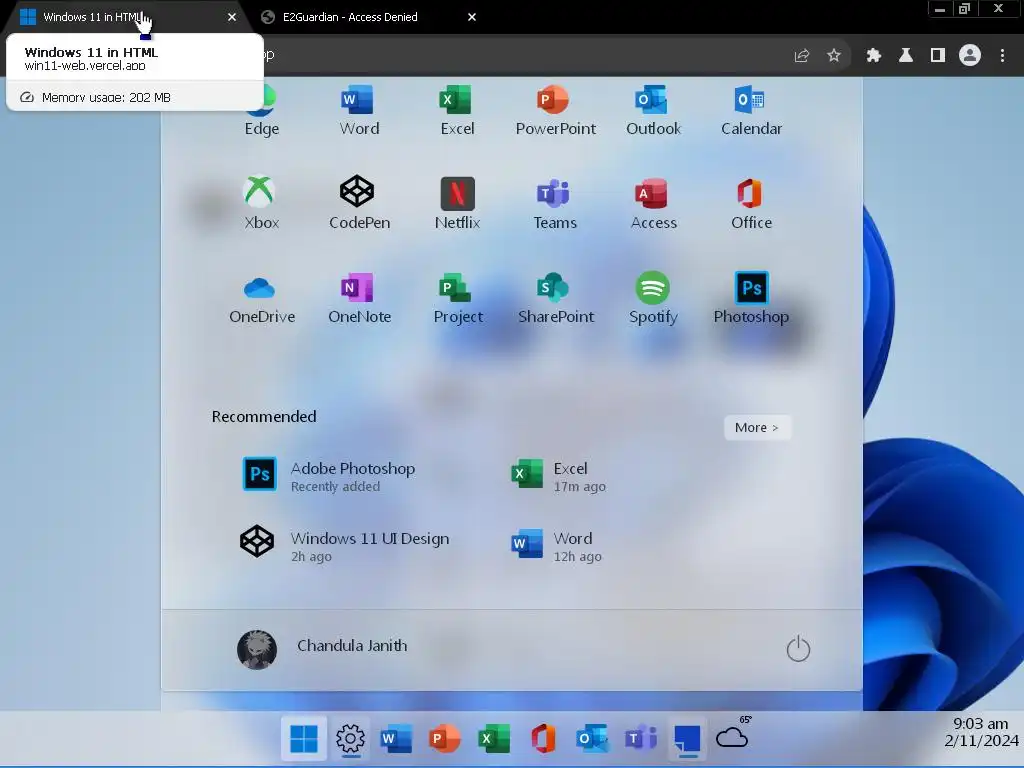Launch the Xbox app
This screenshot has height=768, width=1024.
pyautogui.click(x=261, y=204)
